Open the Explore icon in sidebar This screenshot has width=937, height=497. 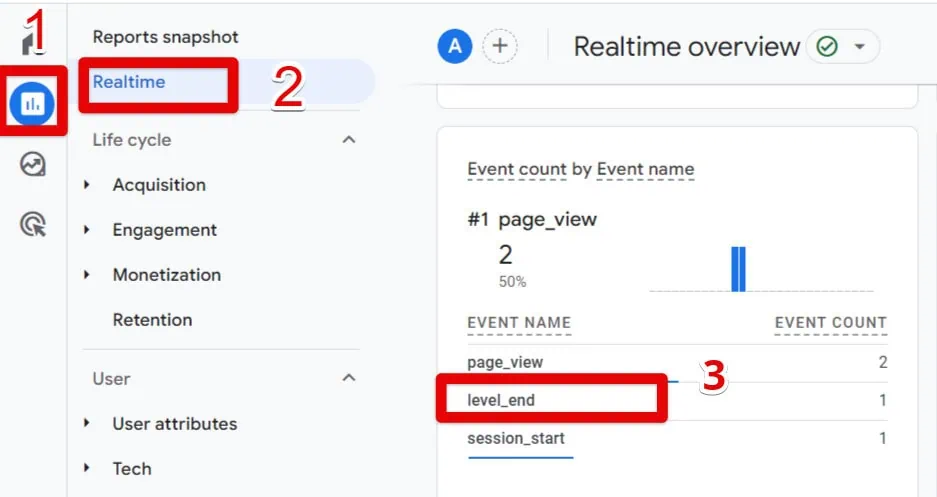[x=32, y=164]
